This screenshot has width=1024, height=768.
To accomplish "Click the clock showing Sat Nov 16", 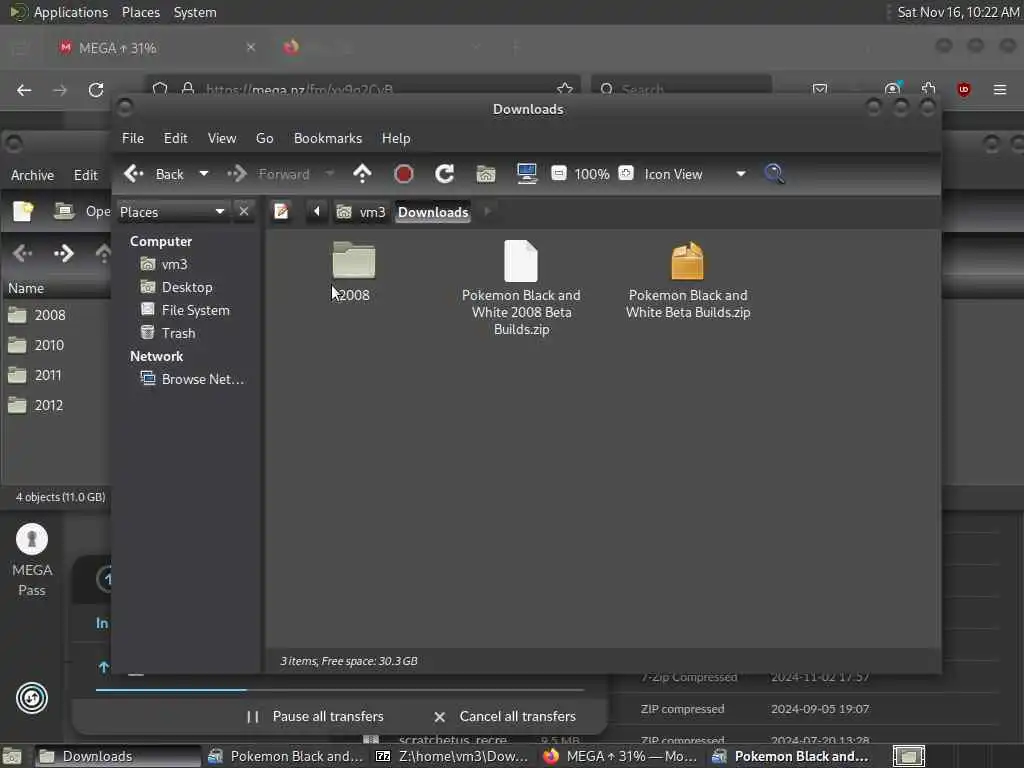I will pyautogui.click(x=958, y=12).
